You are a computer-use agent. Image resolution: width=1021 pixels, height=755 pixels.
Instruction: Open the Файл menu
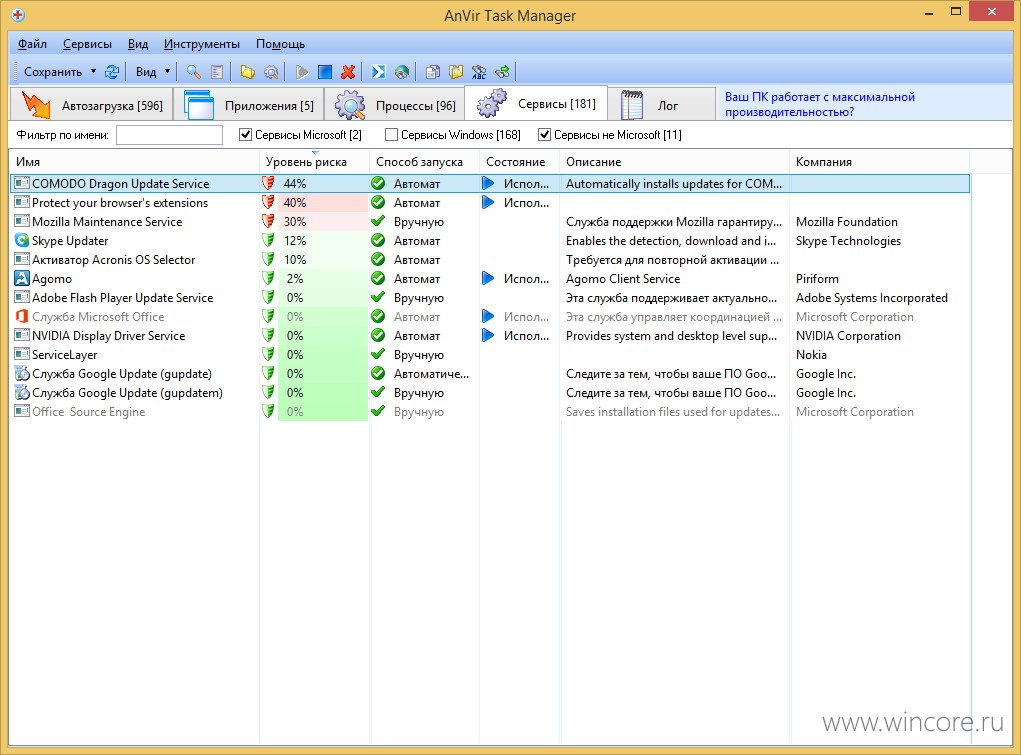click(x=33, y=44)
